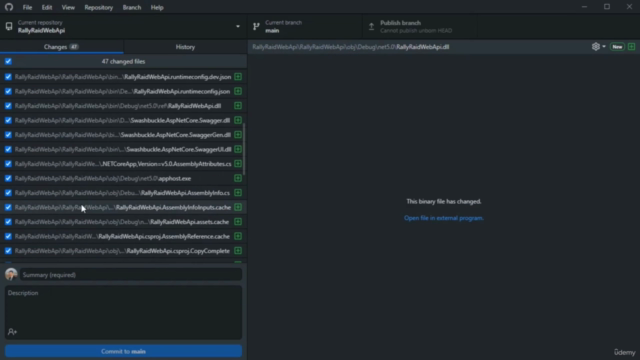This screenshot has width=640, height=360.
Task: Switch to the History tab
Action: click(x=185, y=47)
